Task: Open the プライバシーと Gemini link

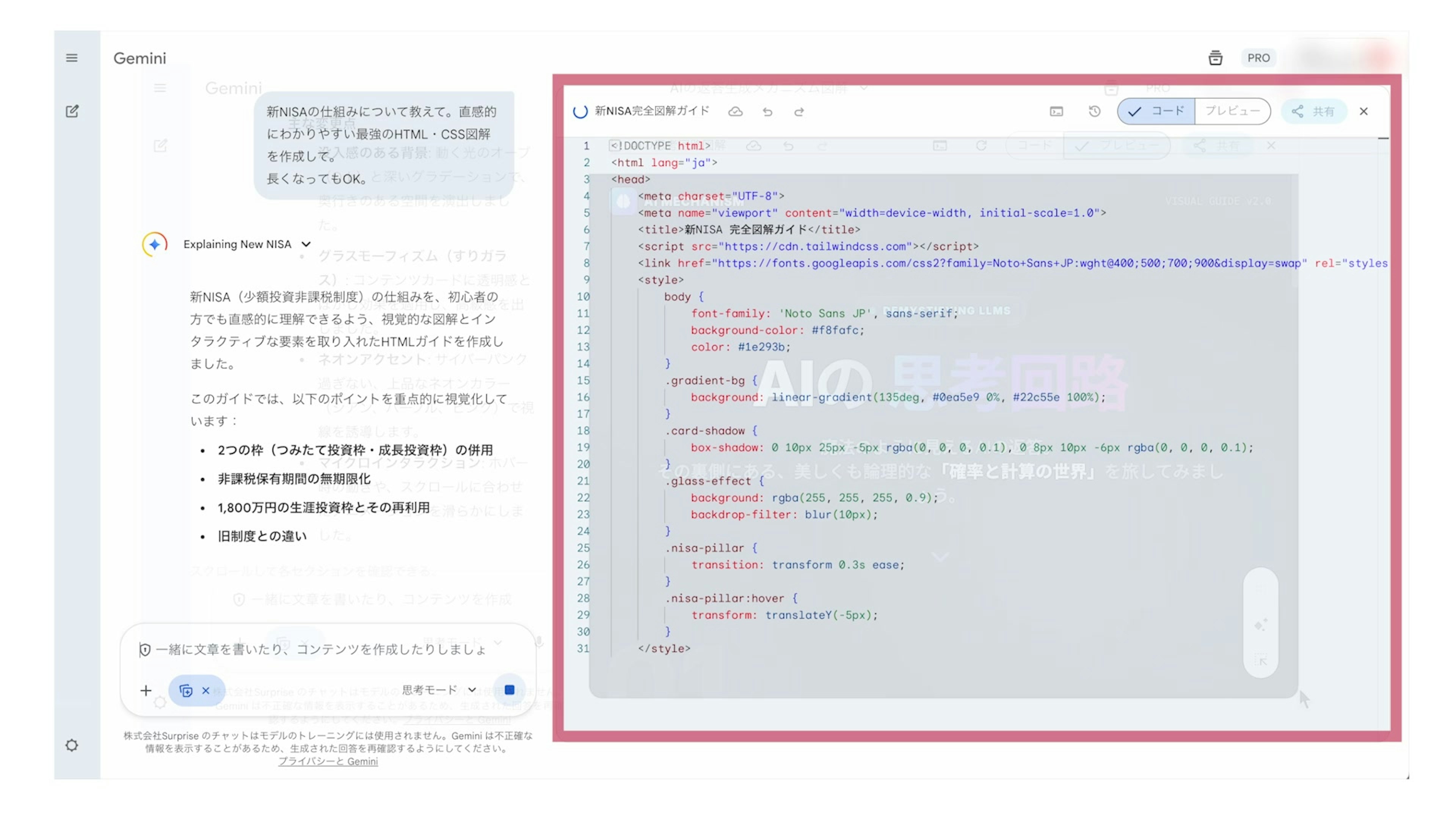Action: click(x=328, y=761)
